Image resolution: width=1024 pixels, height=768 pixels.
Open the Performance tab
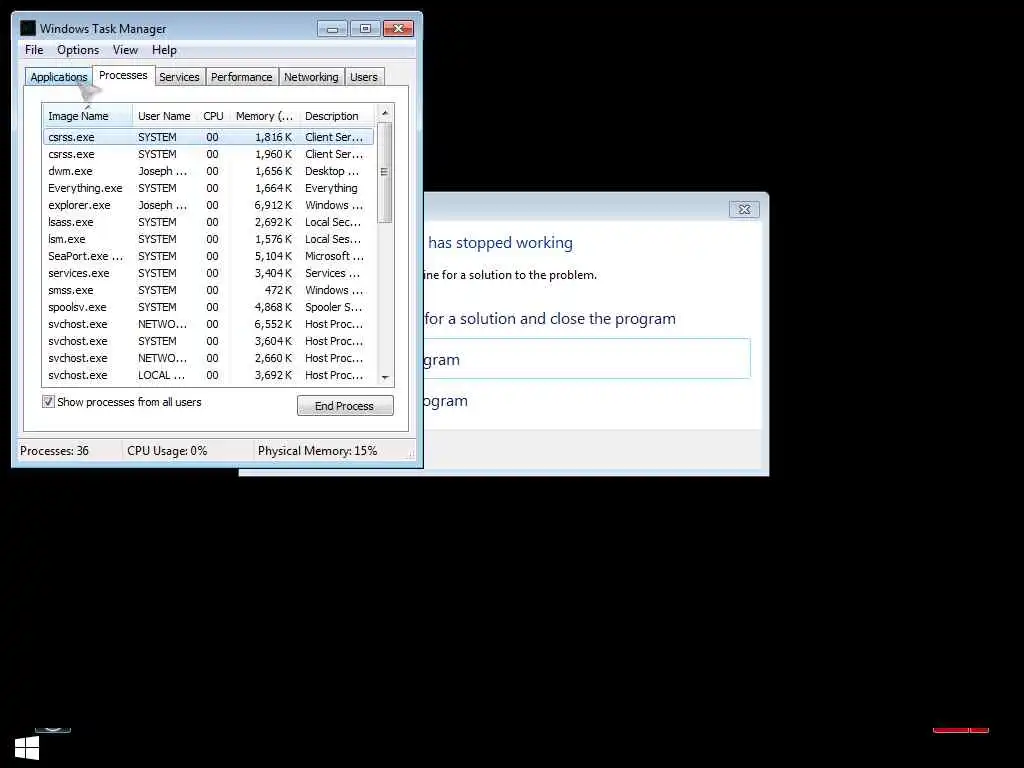(241, 77)
